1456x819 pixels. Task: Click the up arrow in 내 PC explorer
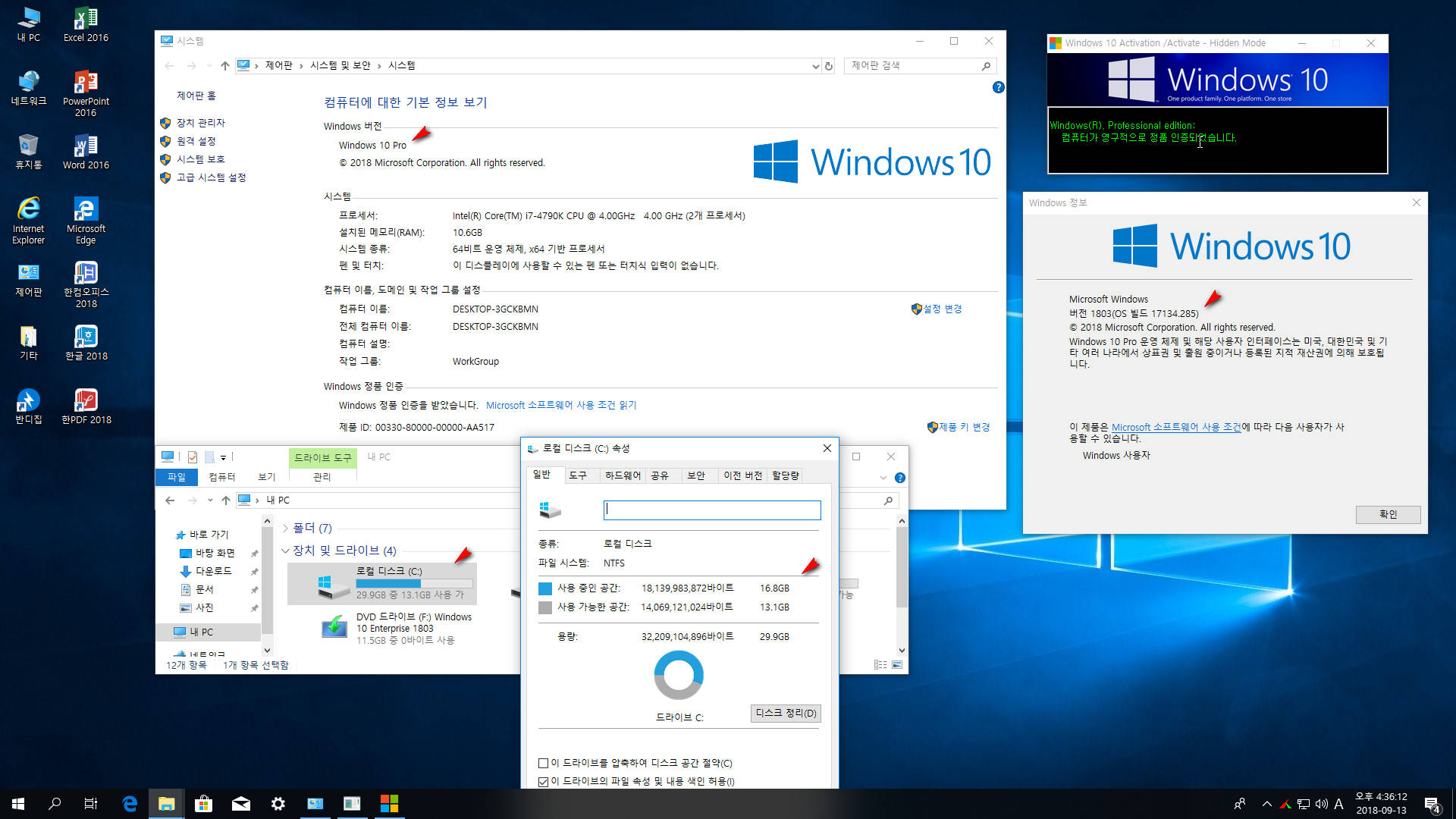[226, 500]
